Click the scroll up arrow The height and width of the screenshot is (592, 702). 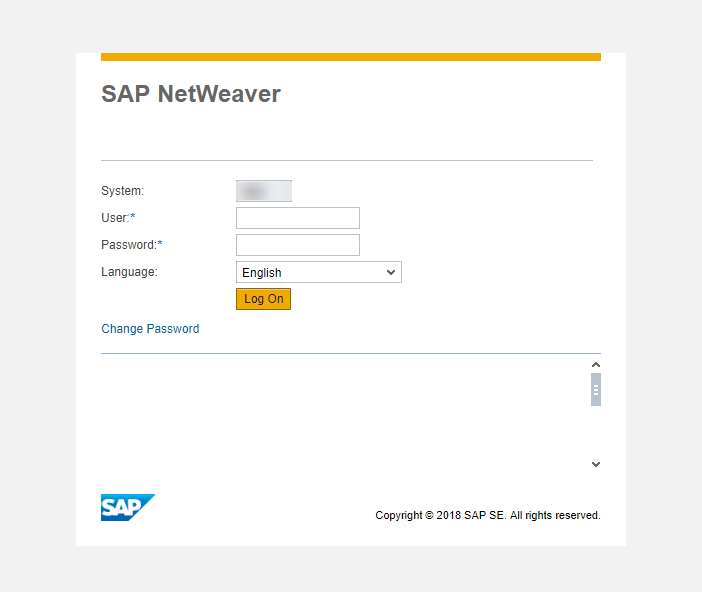(595, 365)
